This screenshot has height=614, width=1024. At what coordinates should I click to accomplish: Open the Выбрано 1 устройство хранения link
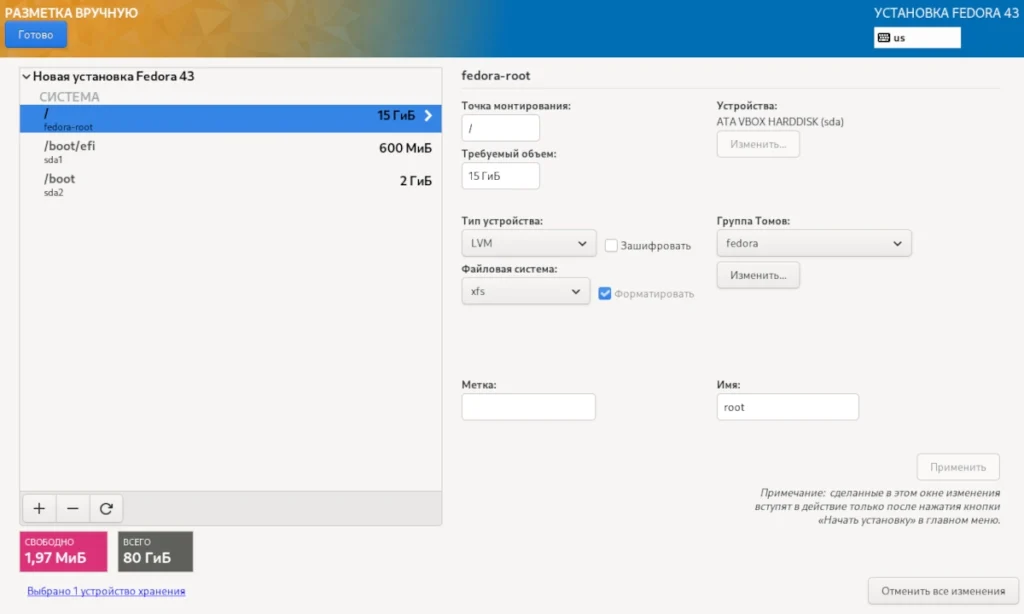pos(106,590)
